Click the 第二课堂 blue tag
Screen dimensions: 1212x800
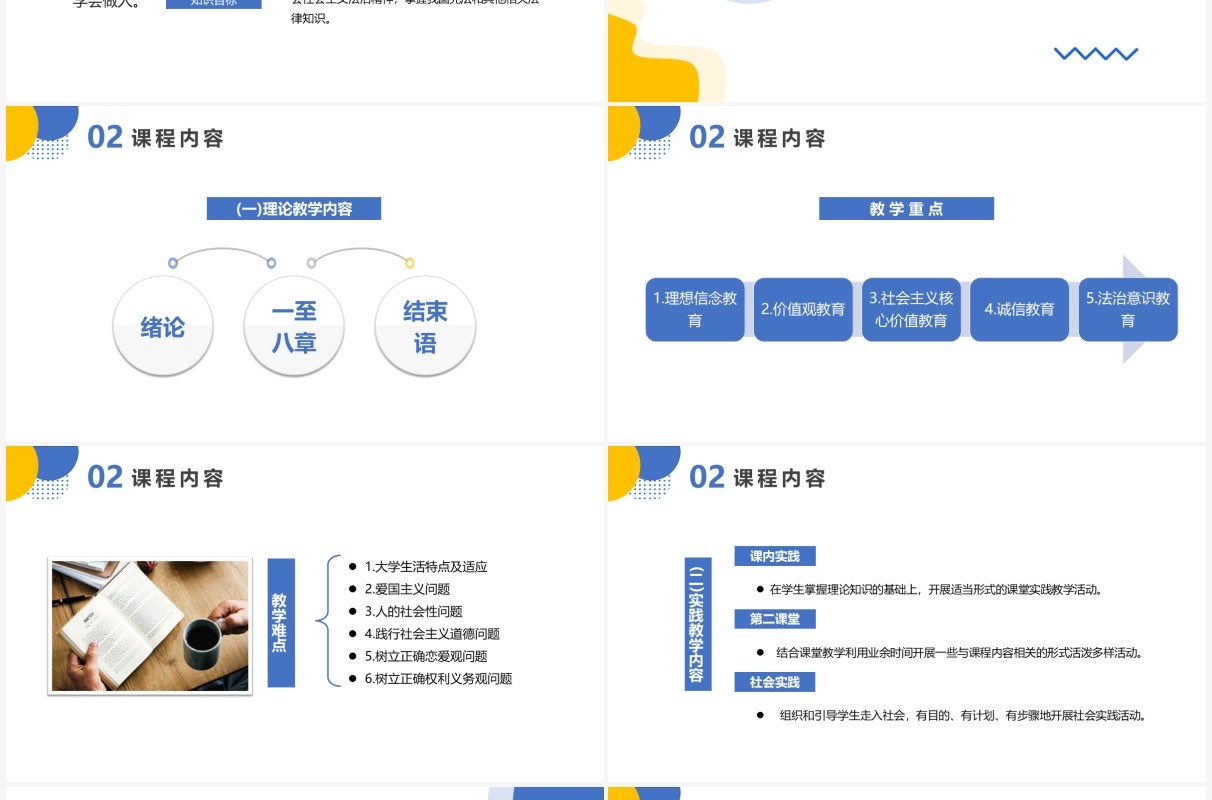(x=775, y=619)
